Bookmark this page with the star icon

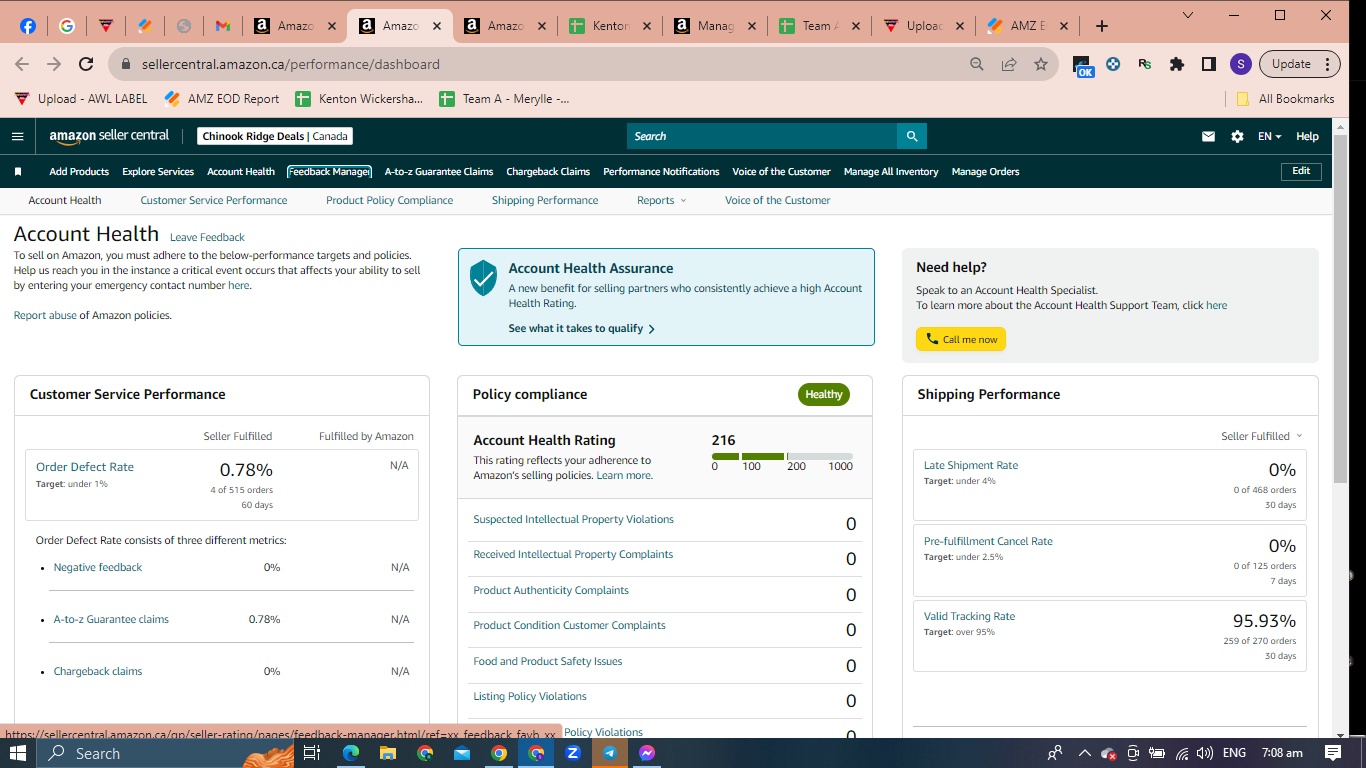1041,64
